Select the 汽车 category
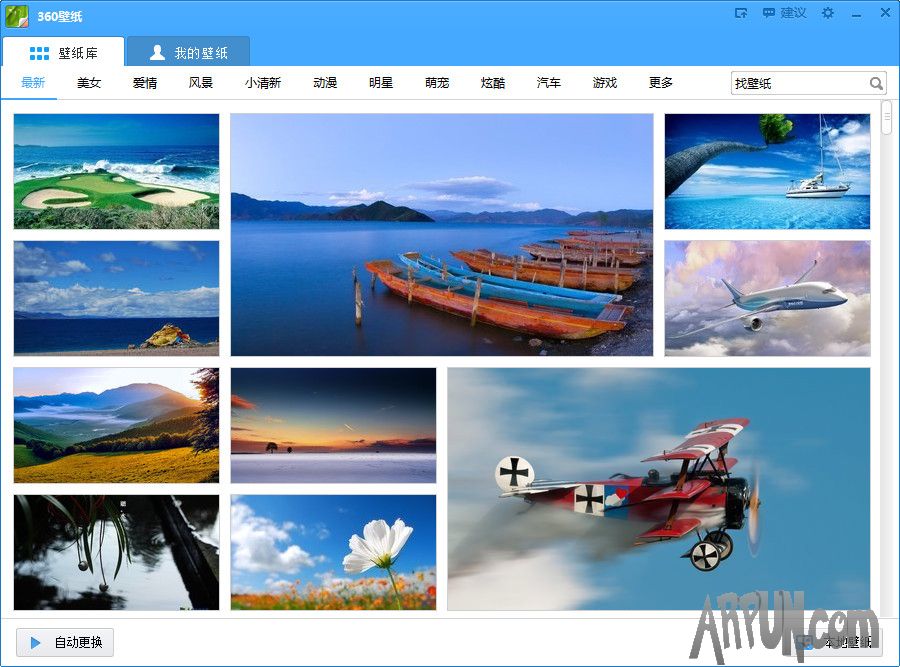The height and width of the screenshot is (667, 900). coord(549,83)
